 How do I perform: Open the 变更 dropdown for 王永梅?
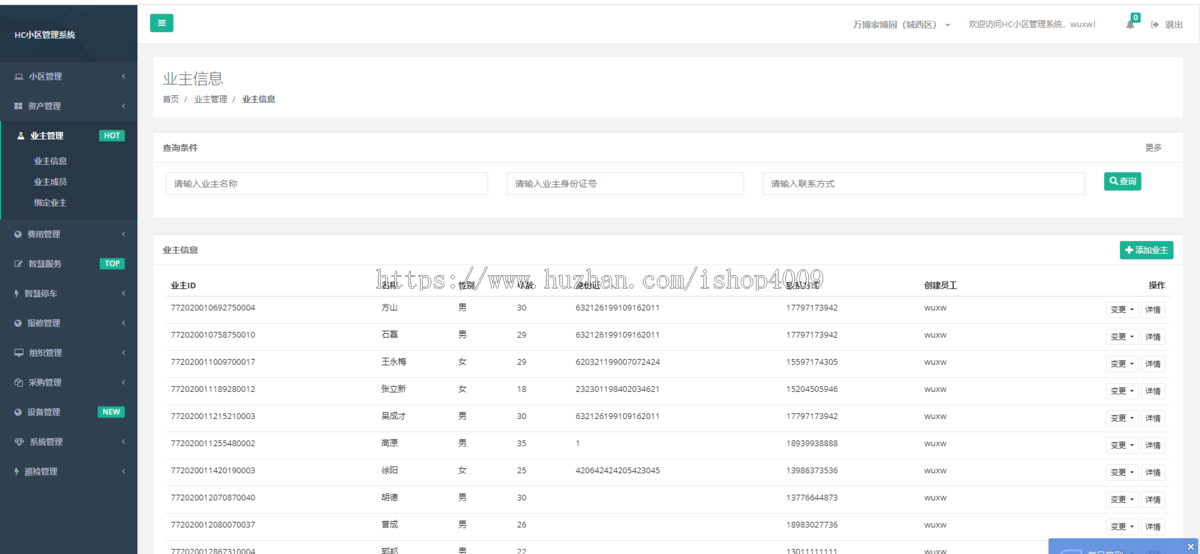click(x=1121, y=364)
